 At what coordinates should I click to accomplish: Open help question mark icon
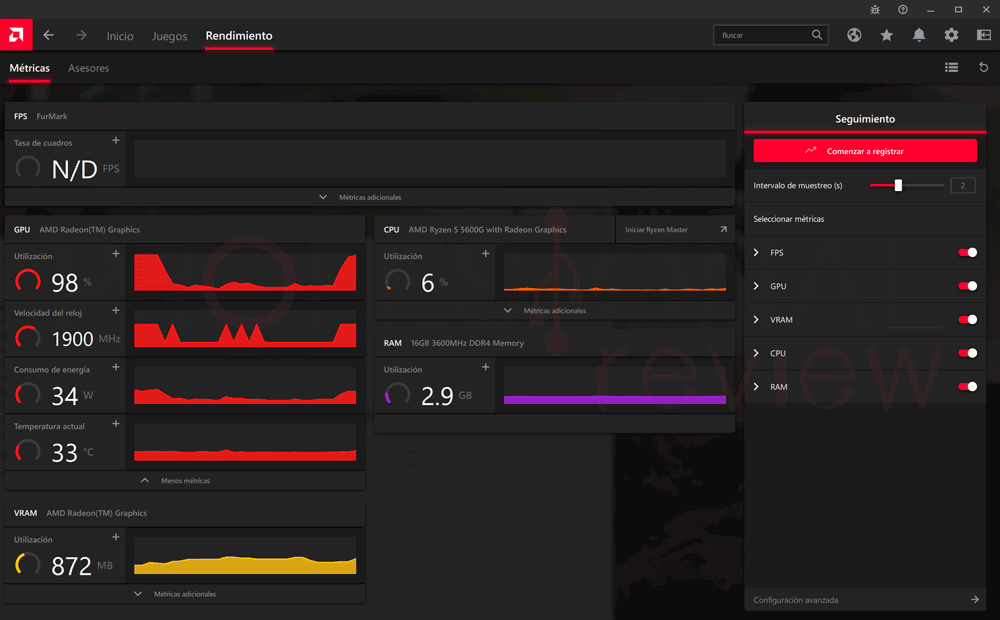903,10
